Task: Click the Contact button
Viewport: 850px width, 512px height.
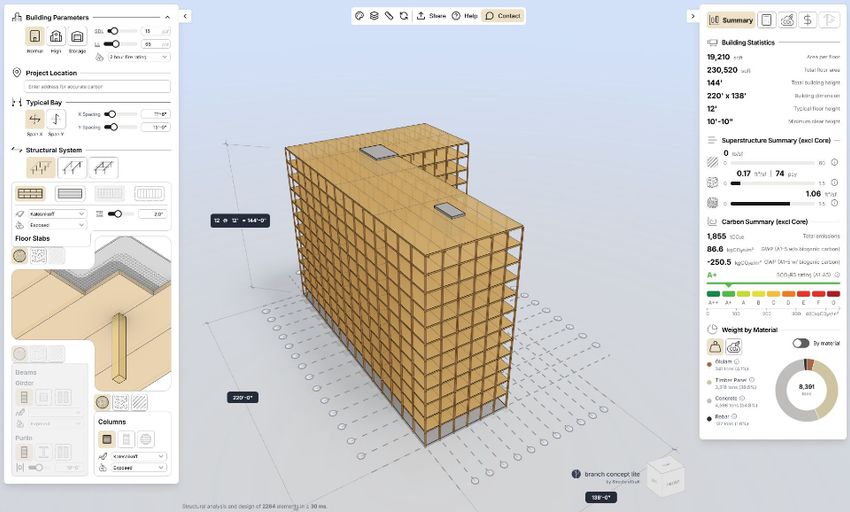Action: pos(503,16)
